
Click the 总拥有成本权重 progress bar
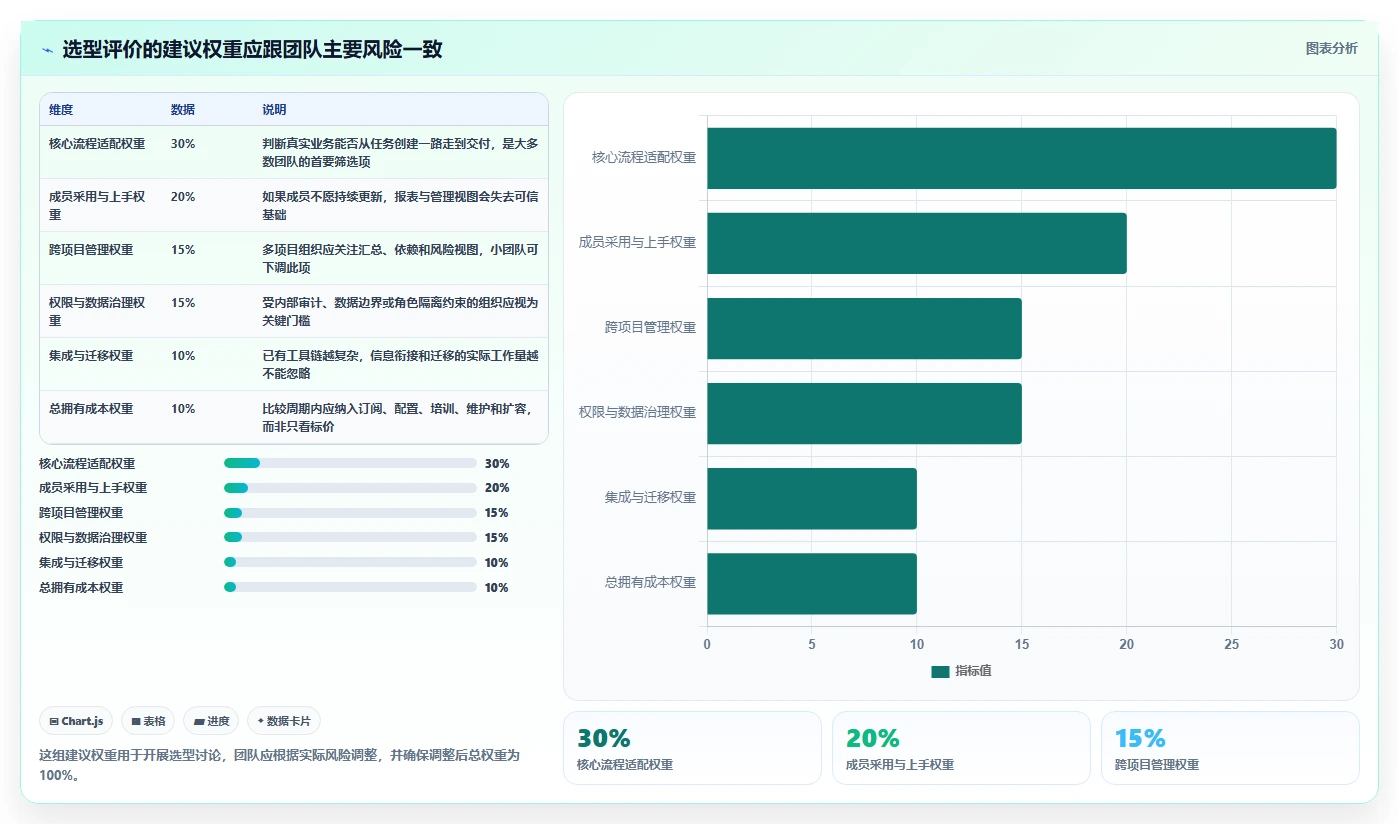350,587
